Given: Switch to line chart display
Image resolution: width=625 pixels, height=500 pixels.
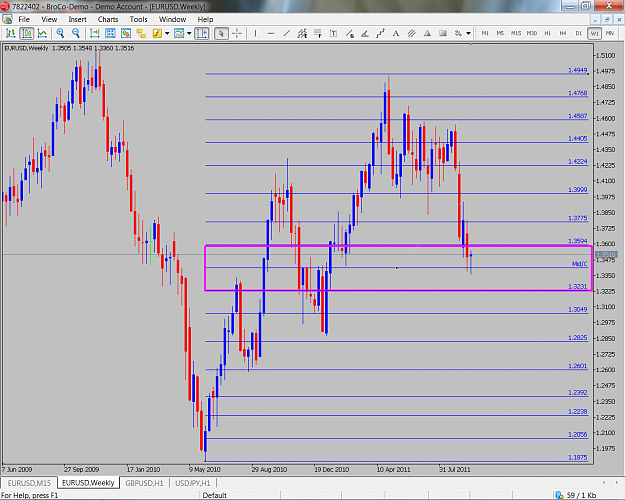Looking at the screenshot, I should point(42,33).
